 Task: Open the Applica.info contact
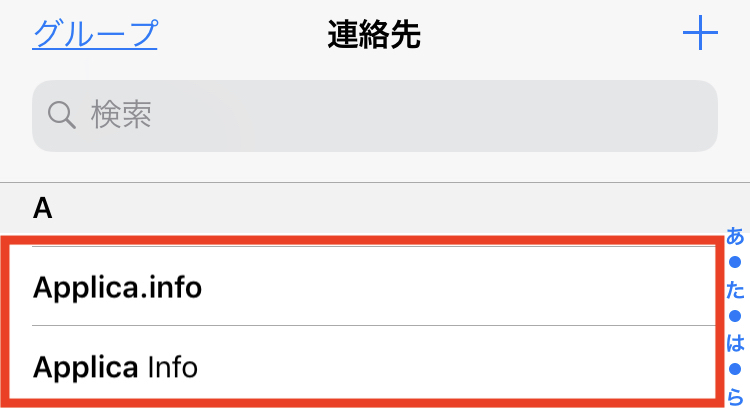pyautogui.click(x=362, y=287)
